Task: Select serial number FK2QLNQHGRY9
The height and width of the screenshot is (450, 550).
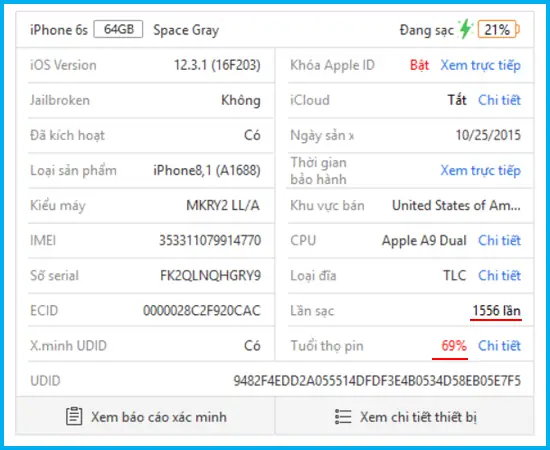Action: click(210, 276)
